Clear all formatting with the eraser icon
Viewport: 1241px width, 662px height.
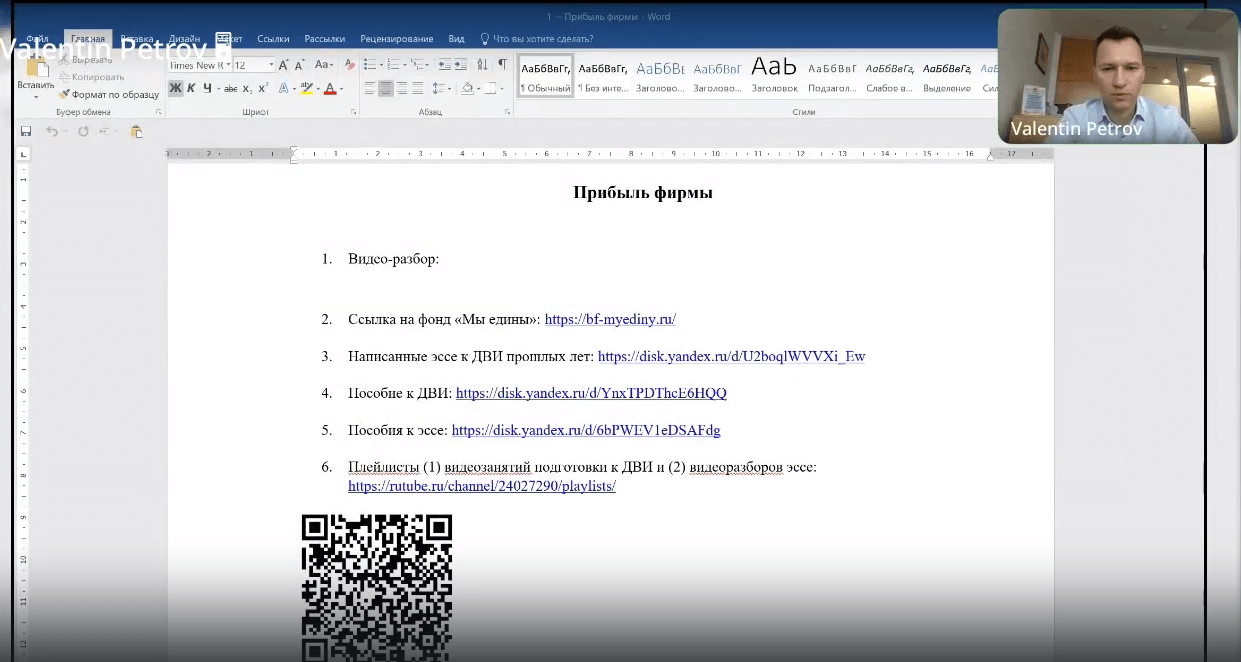[350, 65]
